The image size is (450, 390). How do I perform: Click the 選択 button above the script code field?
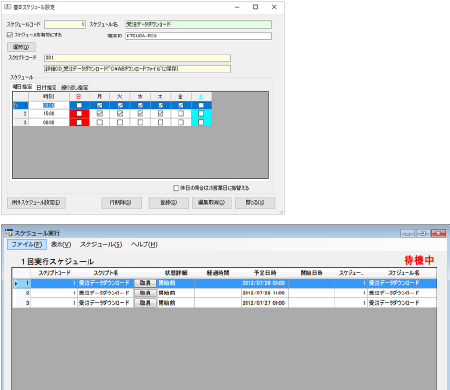click(x=21, y=47)
